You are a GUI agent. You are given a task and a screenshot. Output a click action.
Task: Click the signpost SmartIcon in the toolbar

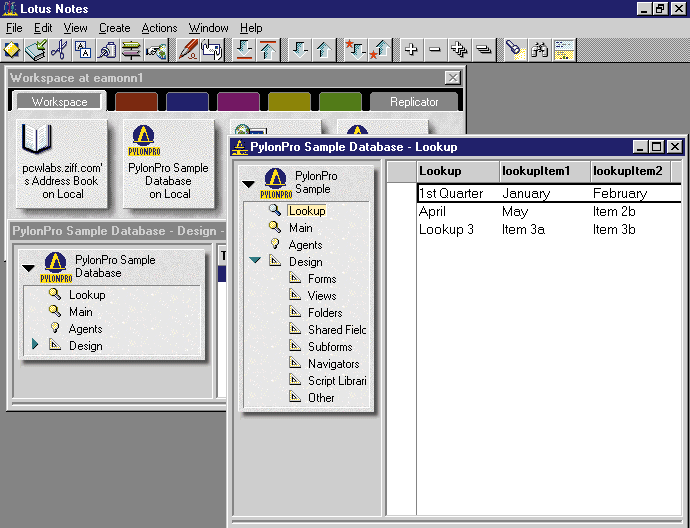pyautogui.click(x=131, y=49)
